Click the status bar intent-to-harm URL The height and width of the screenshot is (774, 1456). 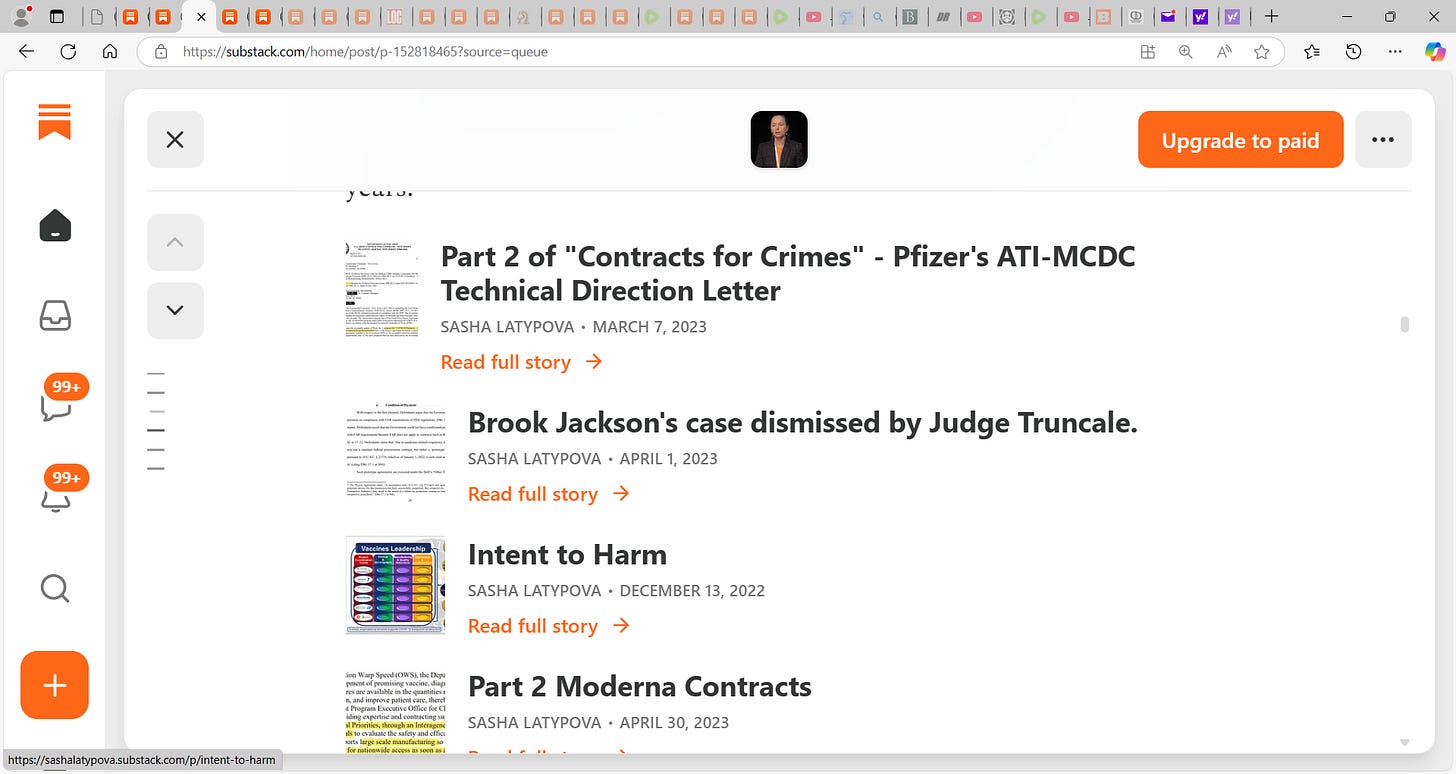tap(141, 761)
